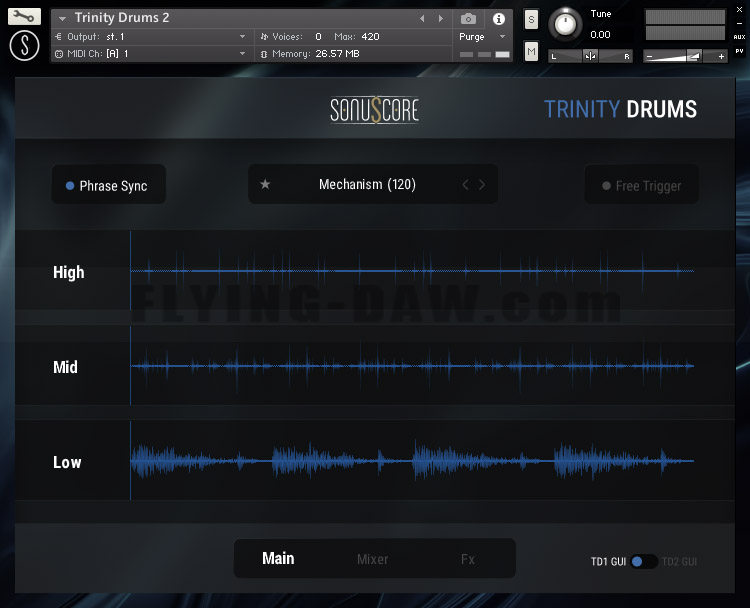Open the MIDI Ch dropdown
The width and height of the screenshot is (750, 608).
[x=243, y=54]
